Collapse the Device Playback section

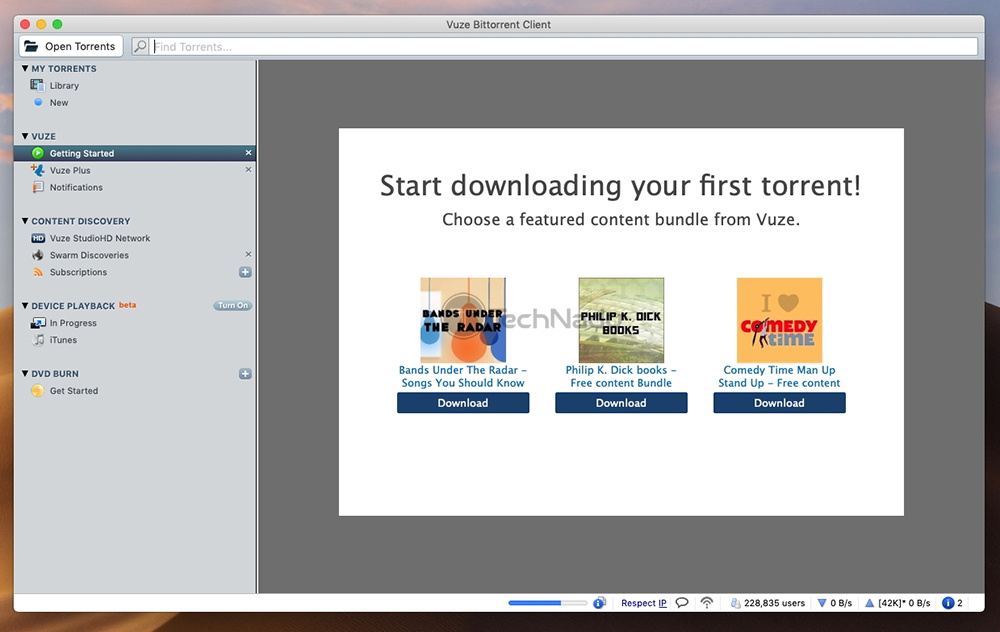coord(25,305)
